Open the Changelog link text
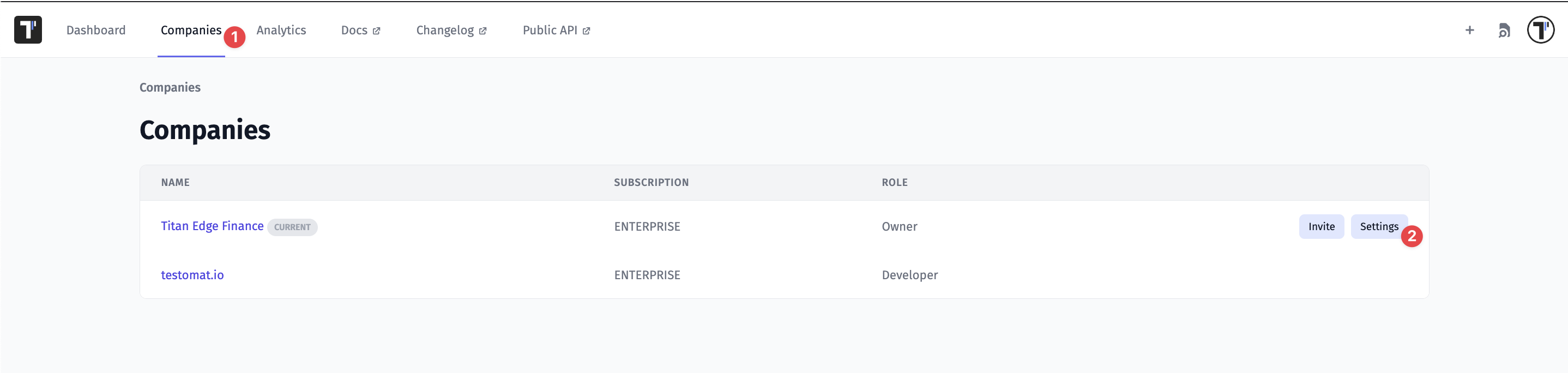This screenshot has height=373, width=1568. 444,31
